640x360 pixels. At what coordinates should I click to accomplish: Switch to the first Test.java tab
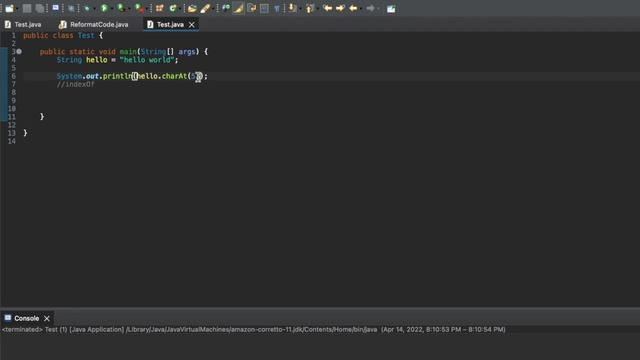coord(23,24)
